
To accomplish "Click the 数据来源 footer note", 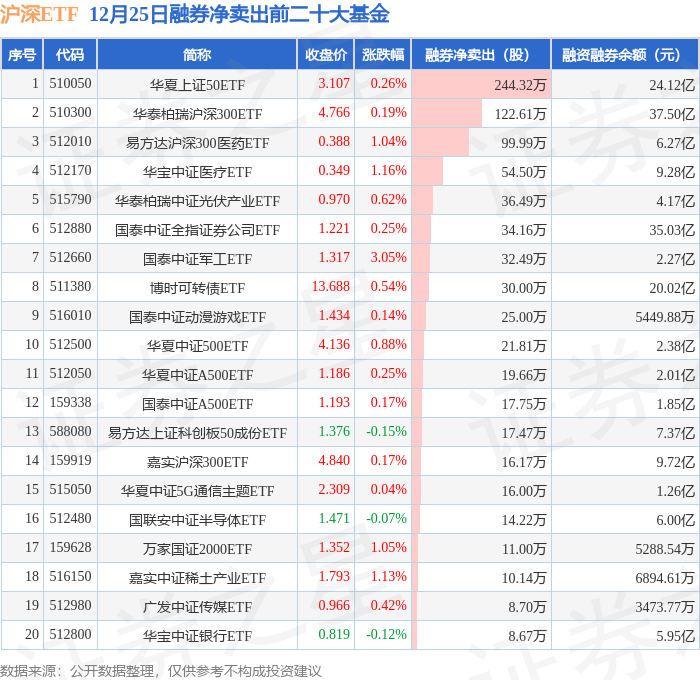I will (x=161, y=671).
